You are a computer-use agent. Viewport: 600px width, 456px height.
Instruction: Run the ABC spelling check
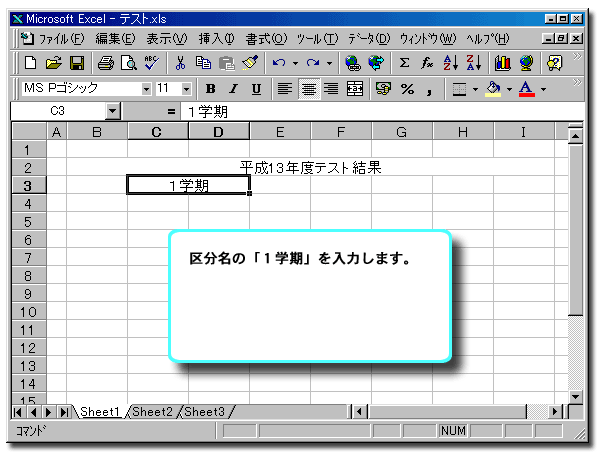pyautogui.click(x=152, y=63)
